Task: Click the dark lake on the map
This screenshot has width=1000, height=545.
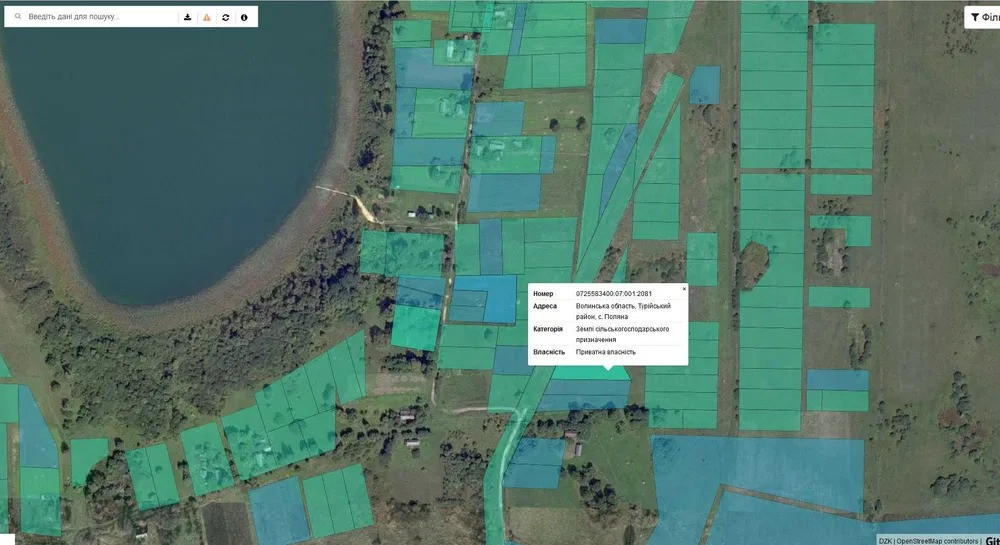Action: tap(170, 130)
